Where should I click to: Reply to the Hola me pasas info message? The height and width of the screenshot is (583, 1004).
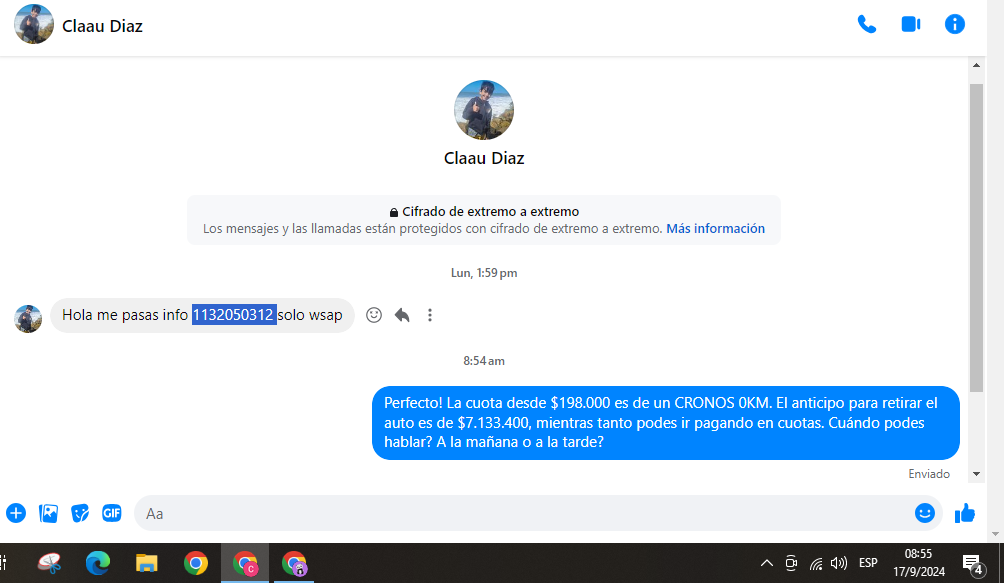(x=402, y=315)
